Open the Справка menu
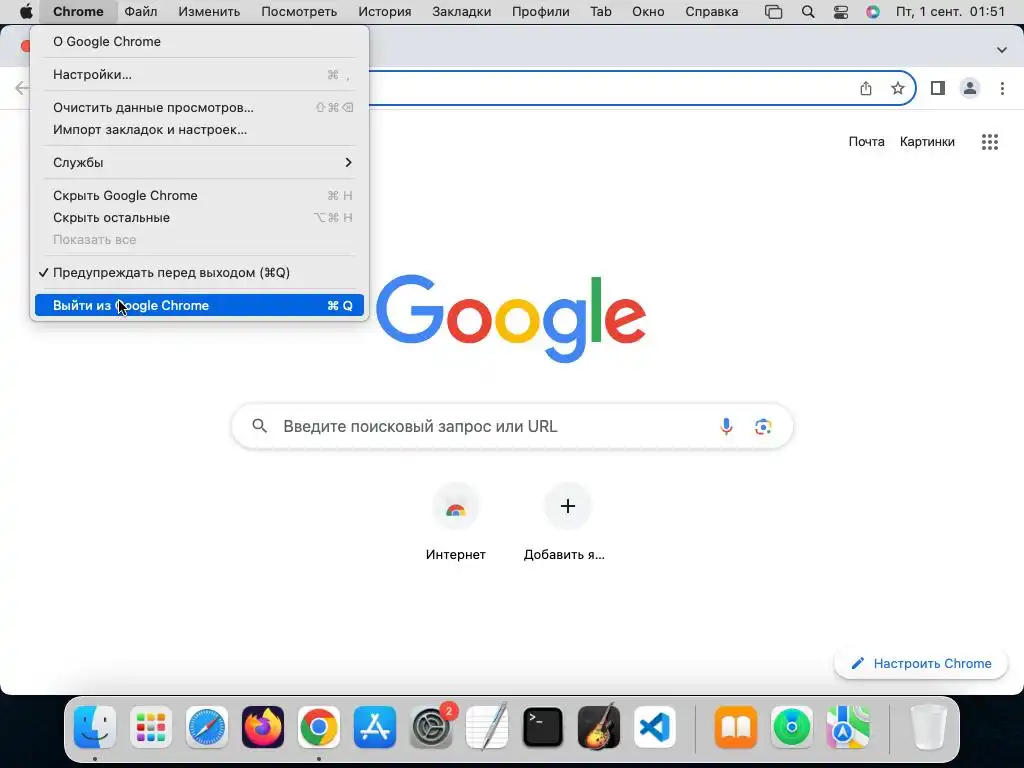 click(x=712, y=12)
